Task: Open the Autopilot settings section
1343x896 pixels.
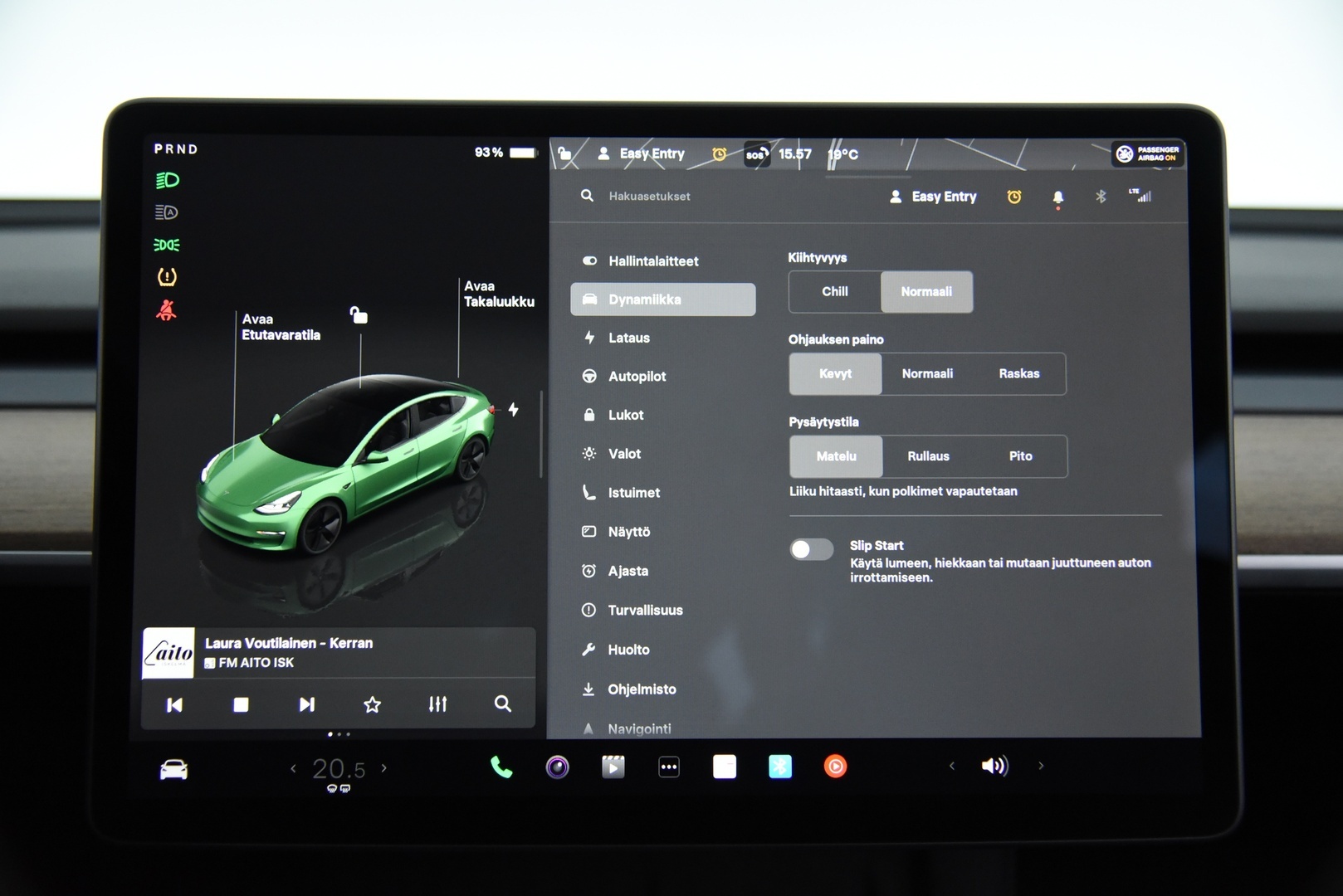Action: (x=637, y=376)
